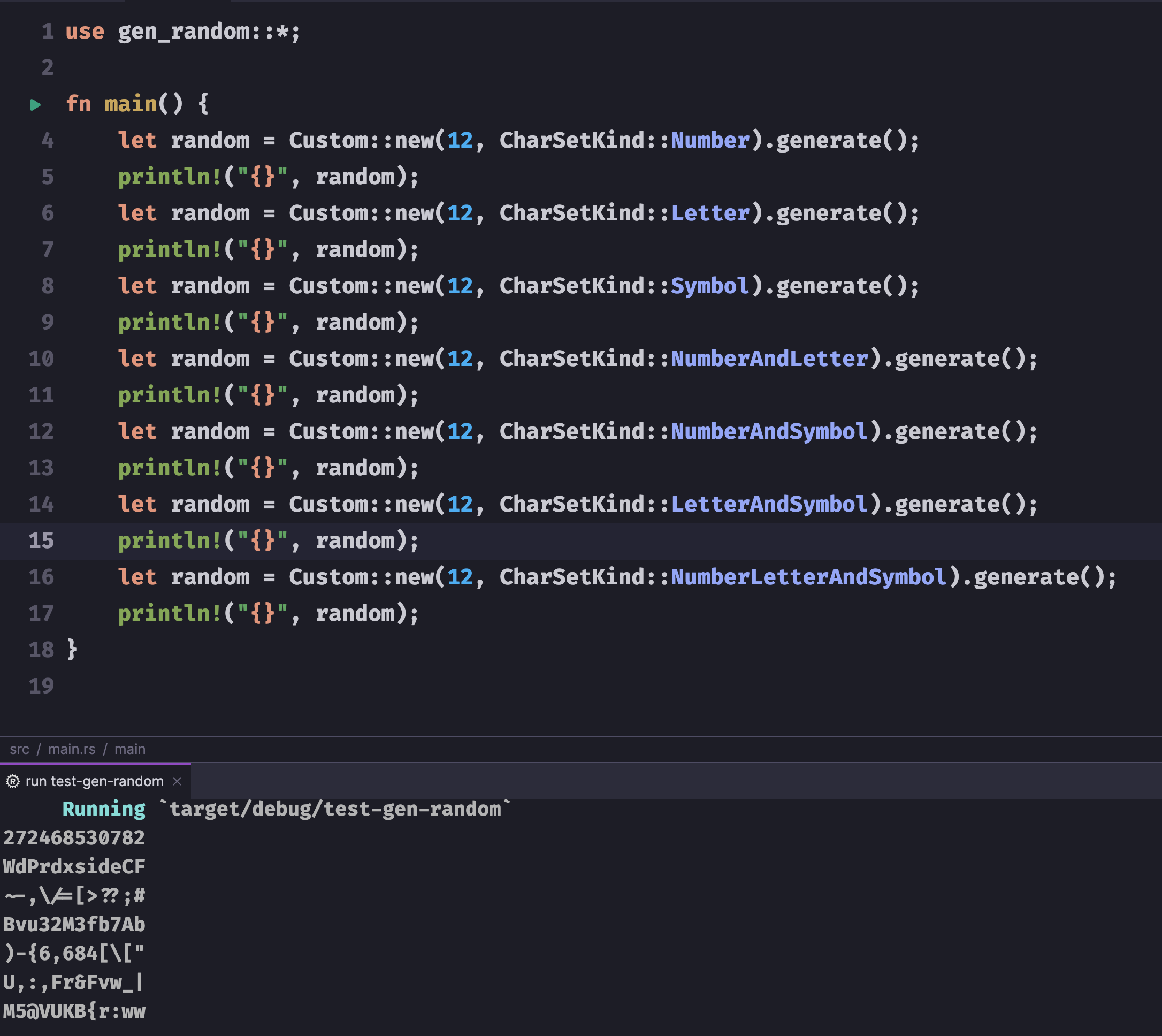The image size is (1162, 1036).
Task: Click CharSetKind::Number variant on line 4
Action: 710,141
